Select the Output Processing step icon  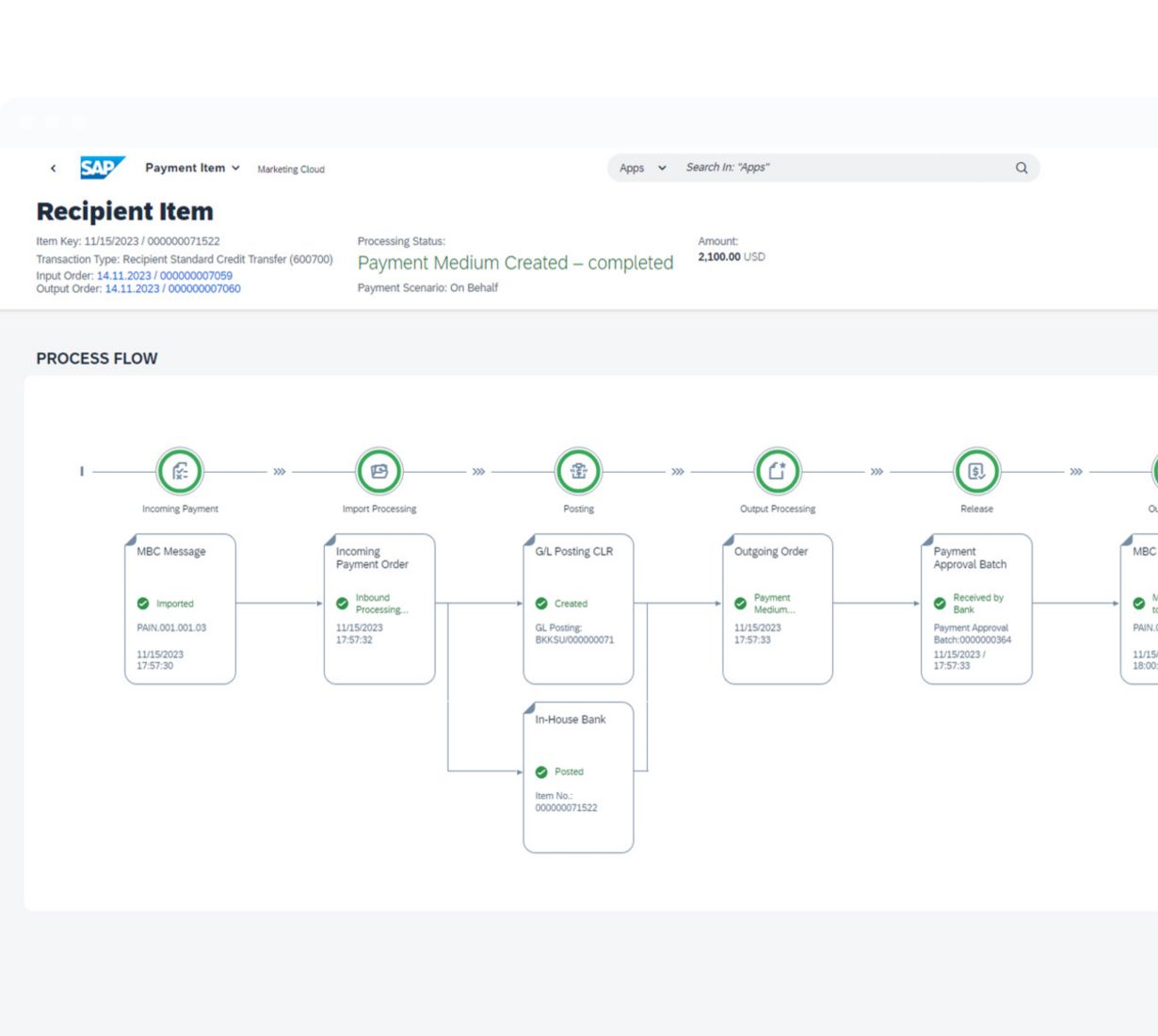point(778,471)
